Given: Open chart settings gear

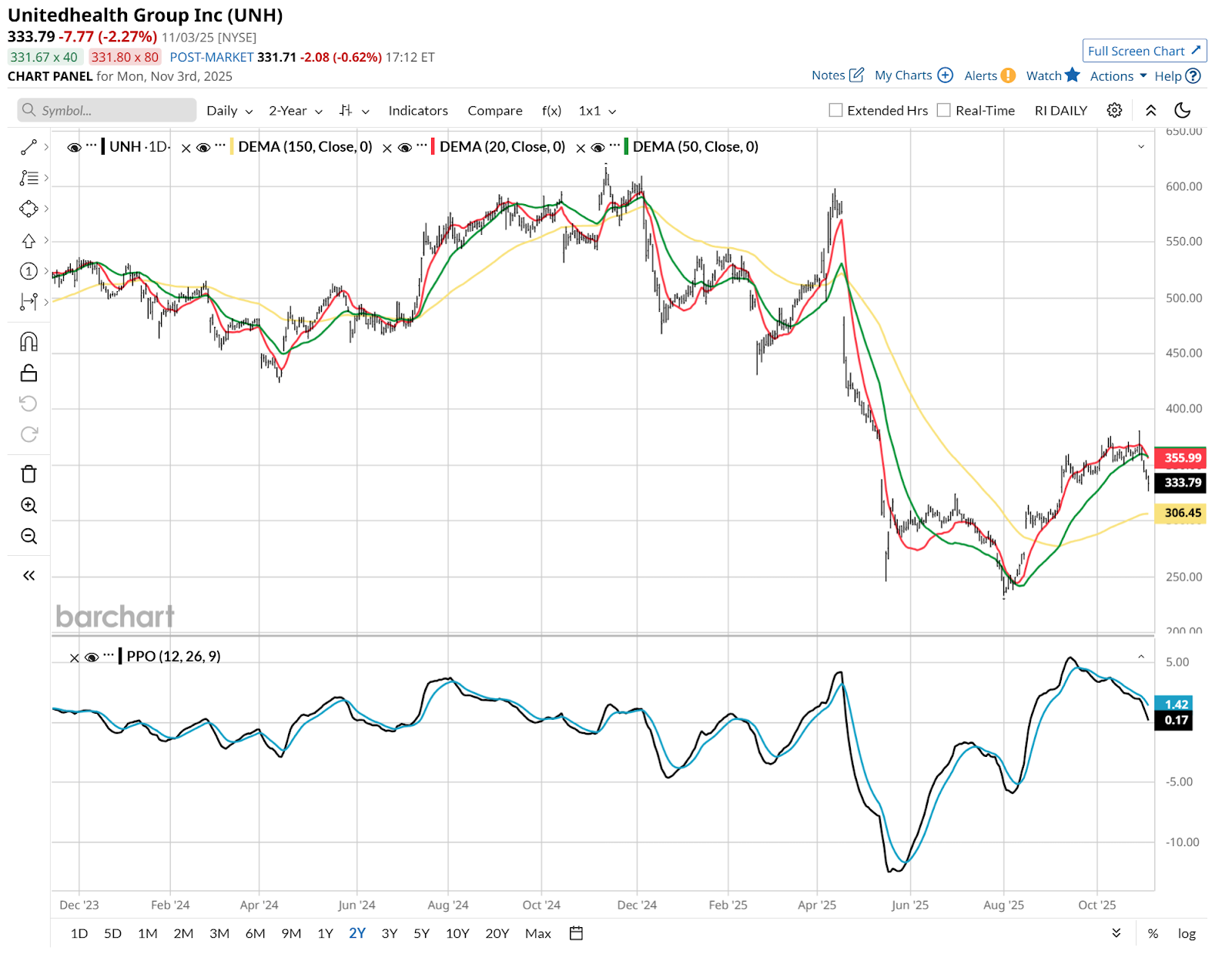Looking at the screenshot, I should (x=1114, y=111).
